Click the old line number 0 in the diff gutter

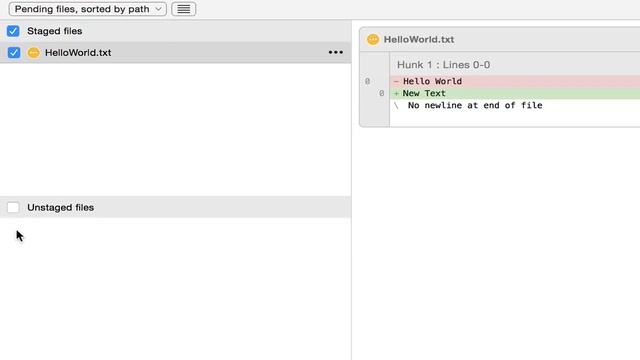367,81
